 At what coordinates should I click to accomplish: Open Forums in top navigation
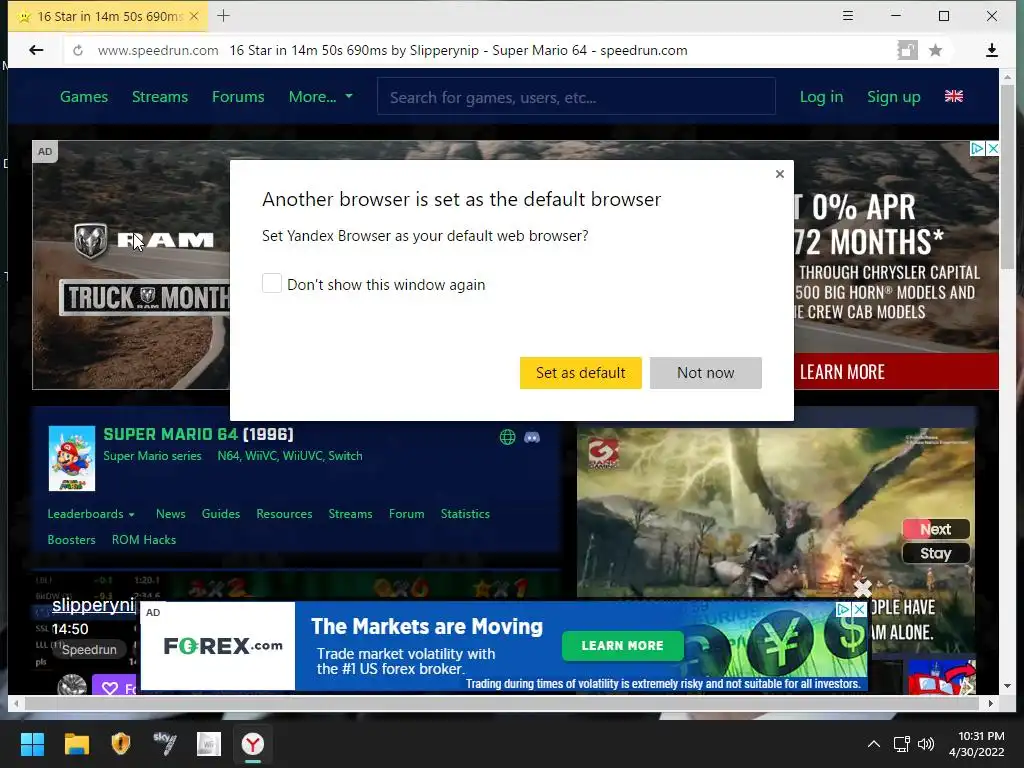coord(238,97)
